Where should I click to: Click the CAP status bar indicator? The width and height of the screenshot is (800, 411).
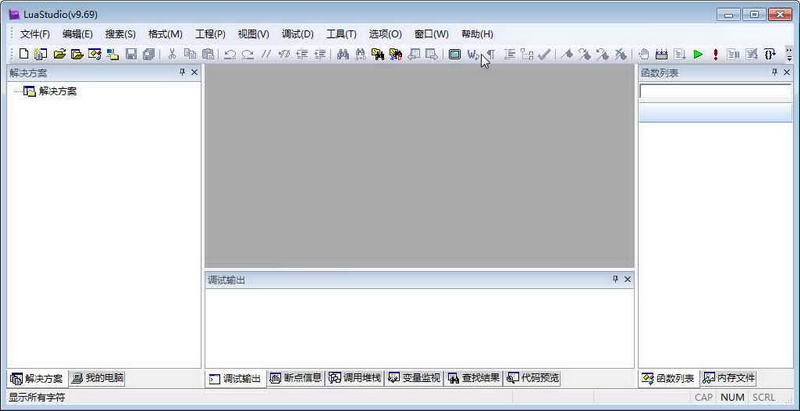coord(704,397)
